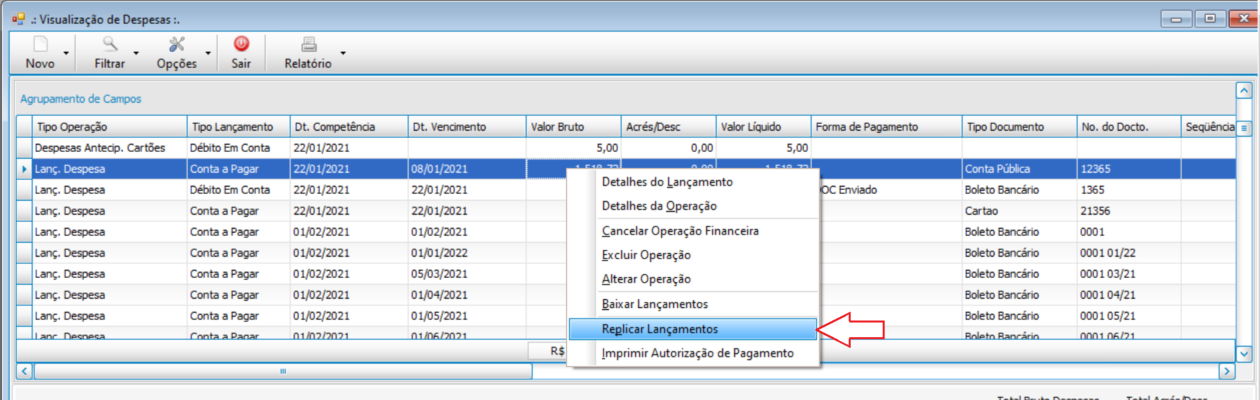Sort by Forma de Pagamento header
Screen dimensions: 1260x400
click(x=886, y=127)
